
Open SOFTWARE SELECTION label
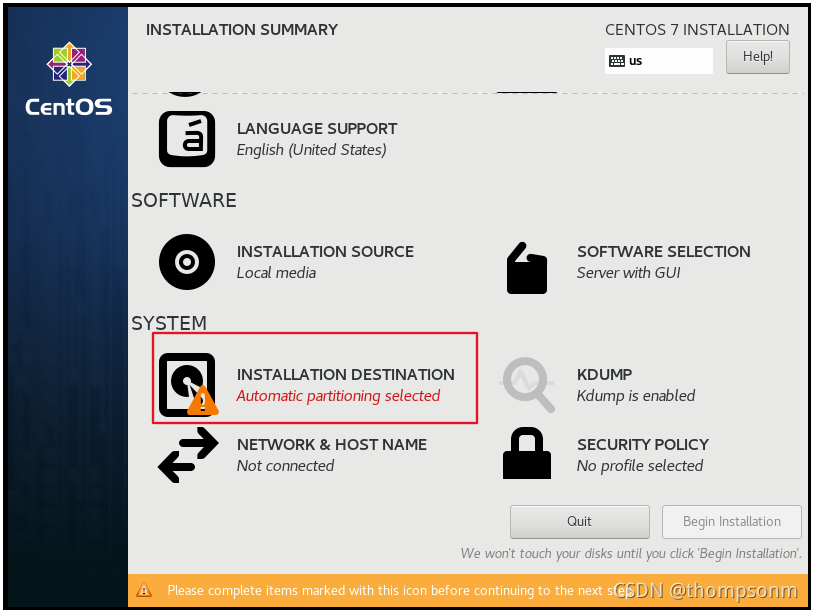coord(664,251)
